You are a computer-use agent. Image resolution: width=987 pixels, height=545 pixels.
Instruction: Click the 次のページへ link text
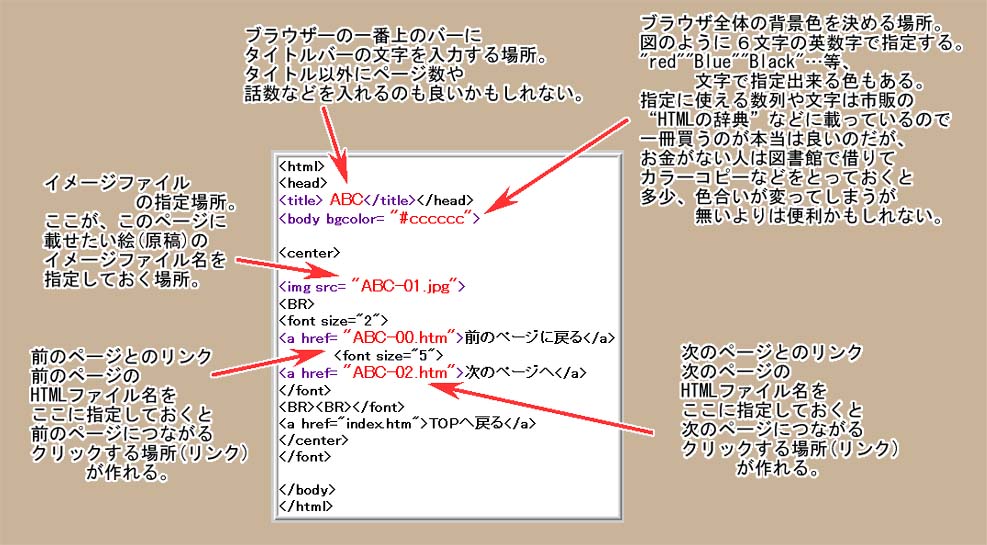[x=510, y=372]
